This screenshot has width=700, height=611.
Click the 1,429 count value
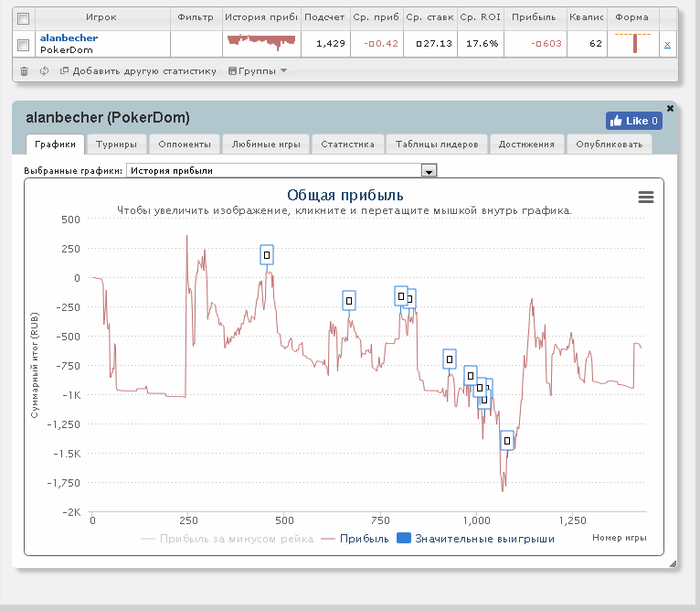[330, 43]
